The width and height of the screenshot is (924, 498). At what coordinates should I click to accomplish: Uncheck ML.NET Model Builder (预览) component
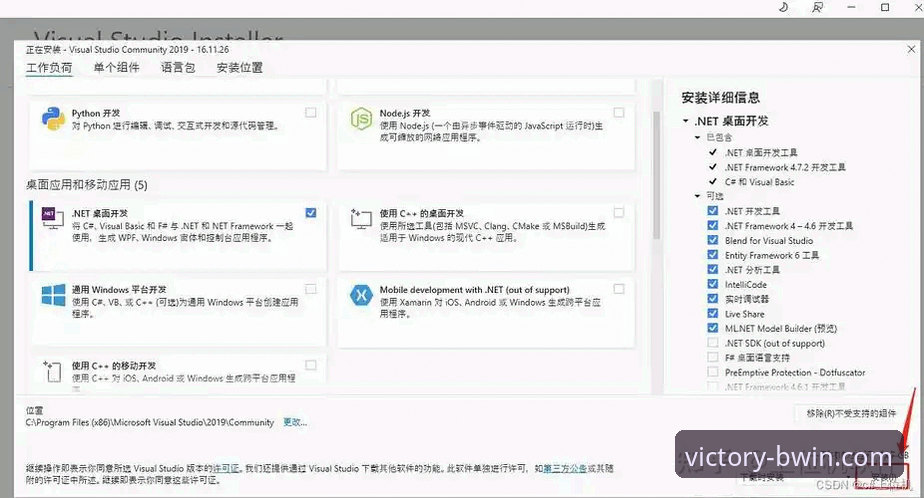click(712, 328)
